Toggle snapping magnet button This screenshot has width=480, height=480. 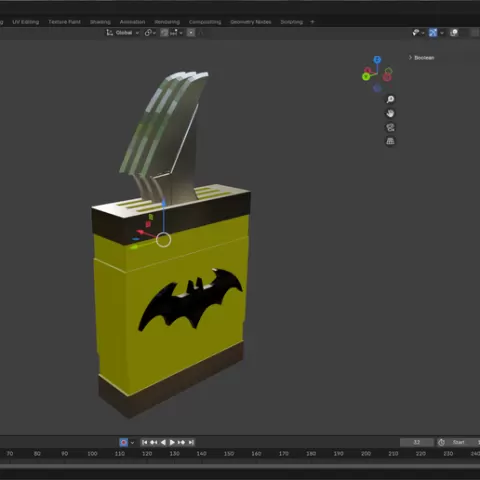tap(164, 33)
